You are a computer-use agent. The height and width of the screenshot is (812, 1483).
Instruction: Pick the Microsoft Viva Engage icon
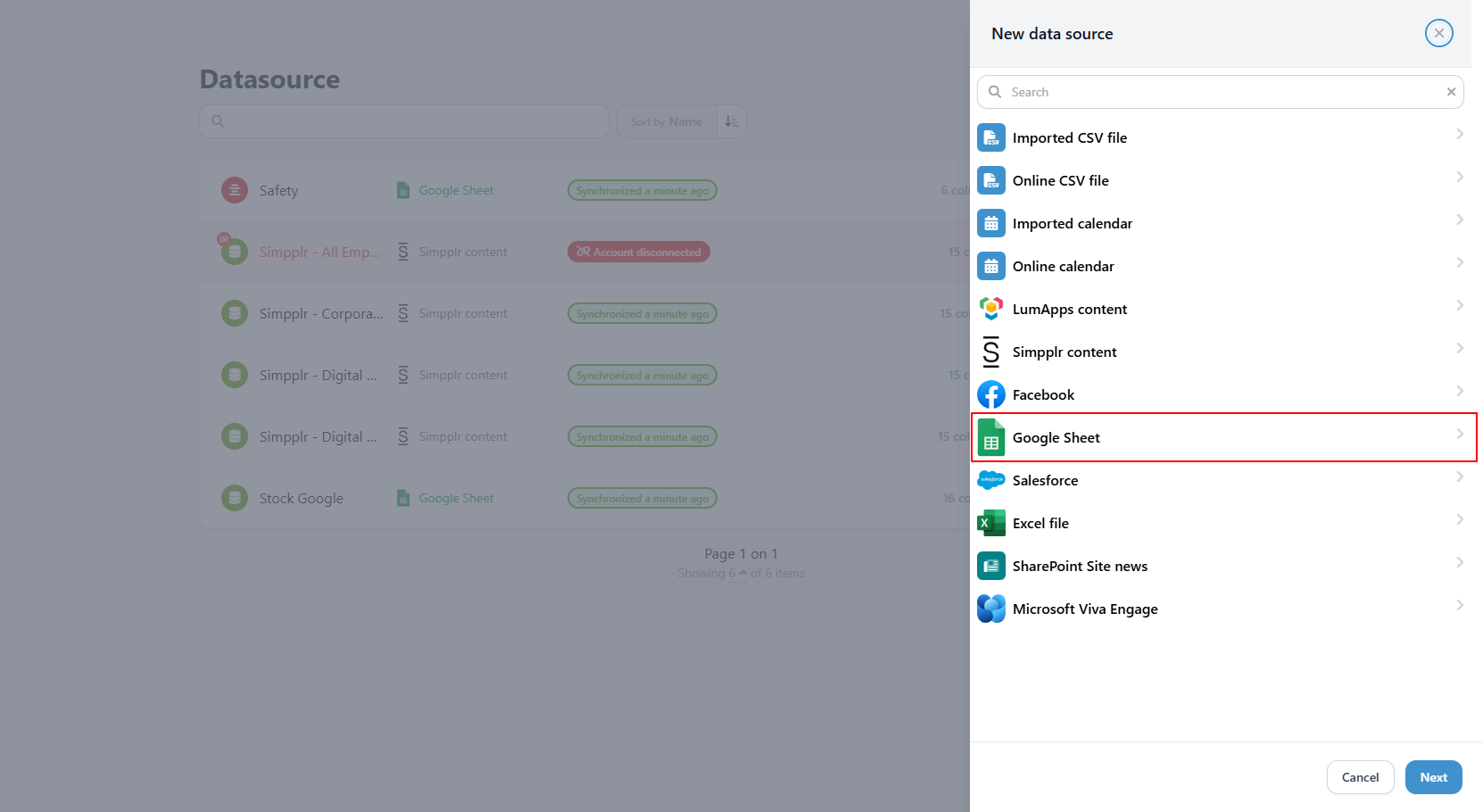coord(991,609)
